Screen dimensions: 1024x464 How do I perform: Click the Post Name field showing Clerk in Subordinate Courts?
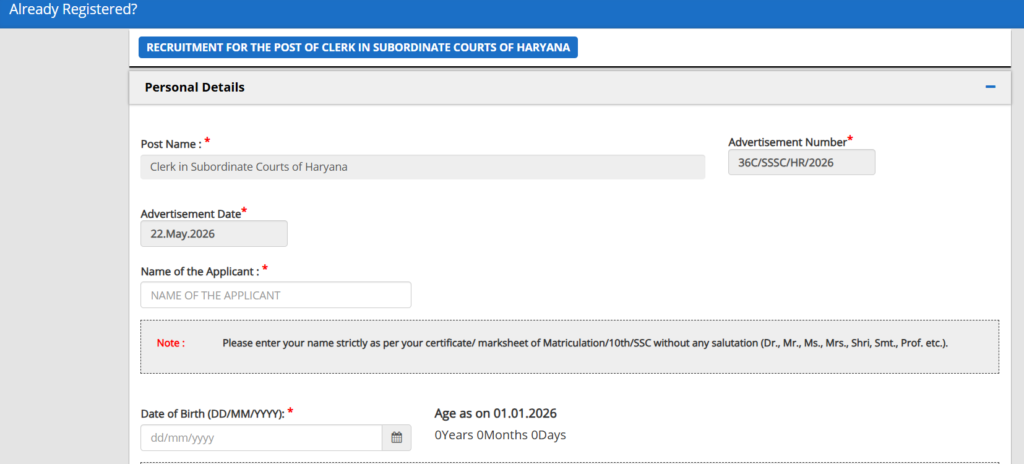click(423, 167)
